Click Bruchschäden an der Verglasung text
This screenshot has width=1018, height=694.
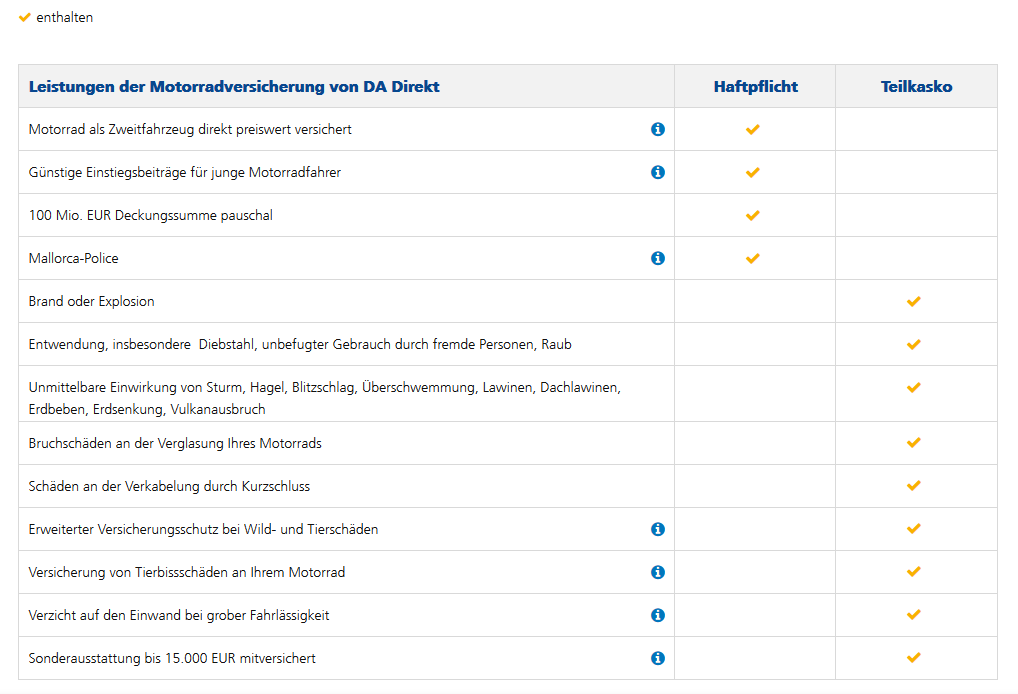175,443
